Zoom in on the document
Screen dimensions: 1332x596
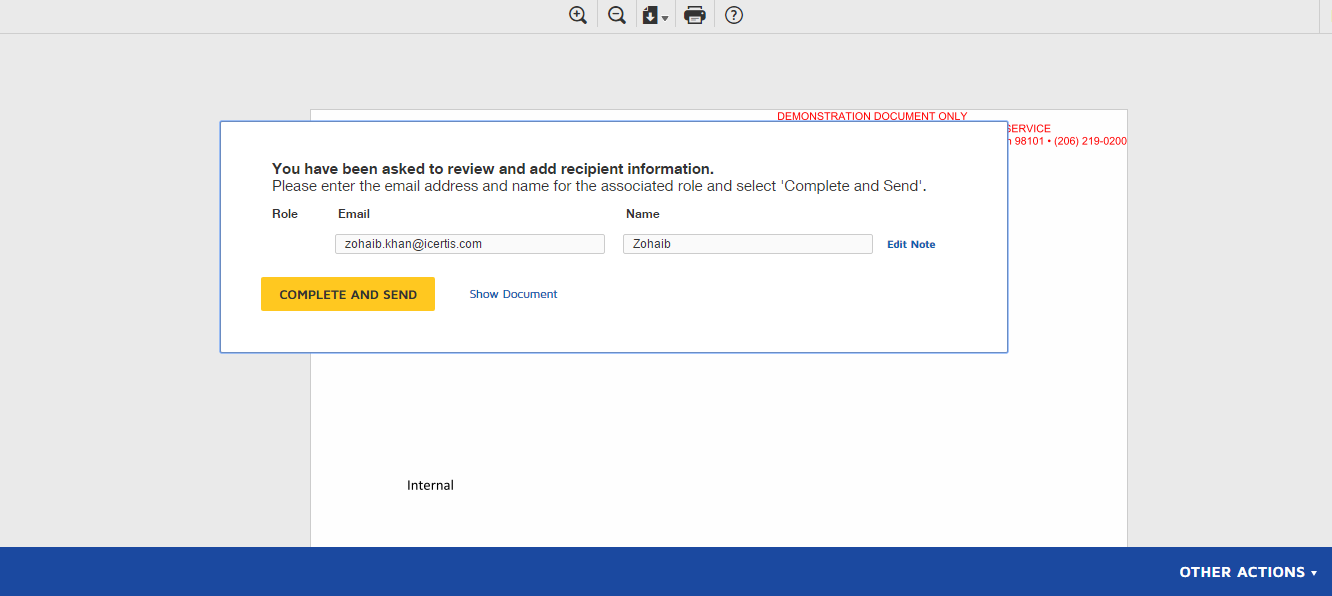[x=578, y=15]
